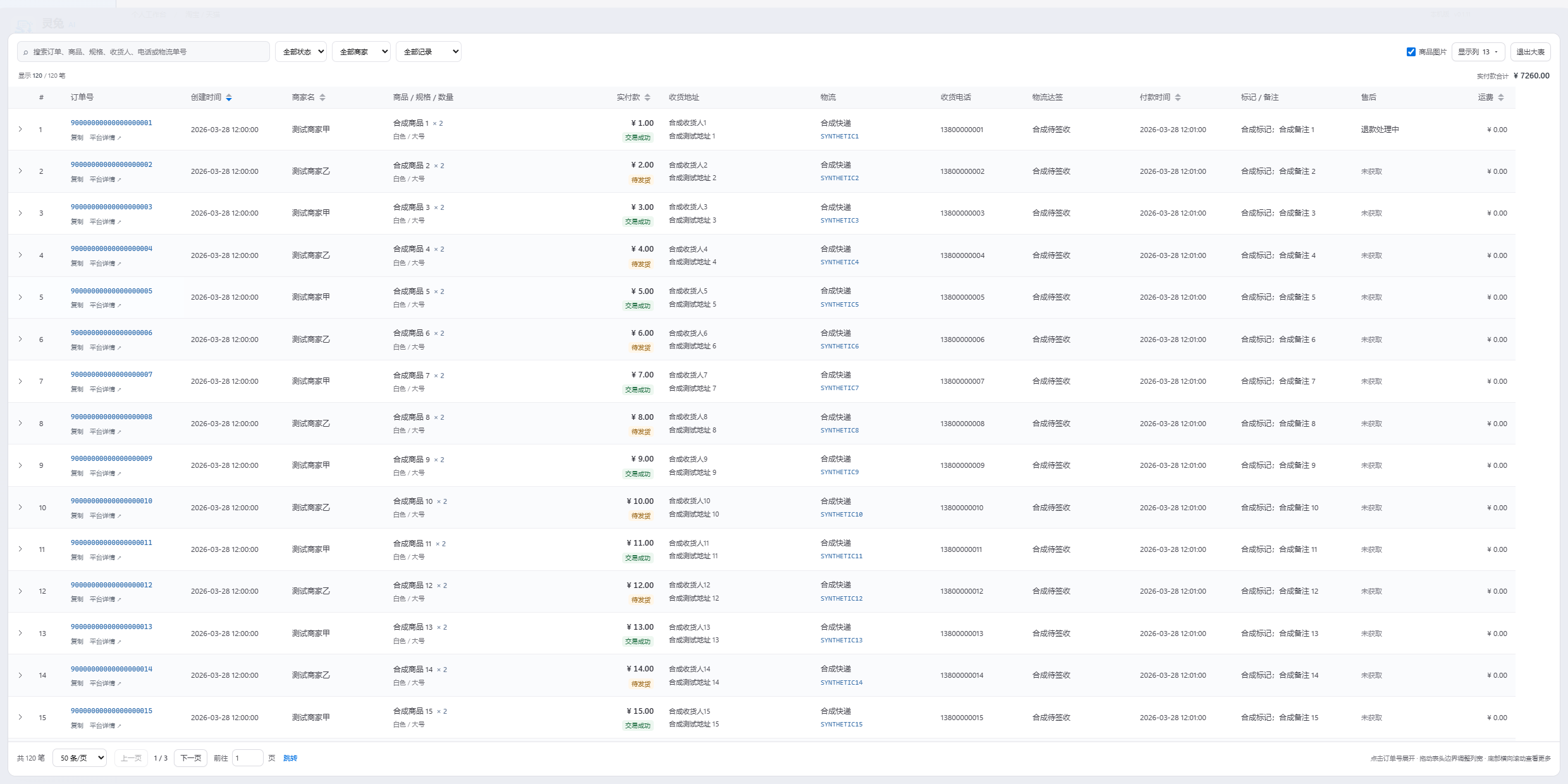Copy order number in row 14 via 复制

tap(77, 683)
